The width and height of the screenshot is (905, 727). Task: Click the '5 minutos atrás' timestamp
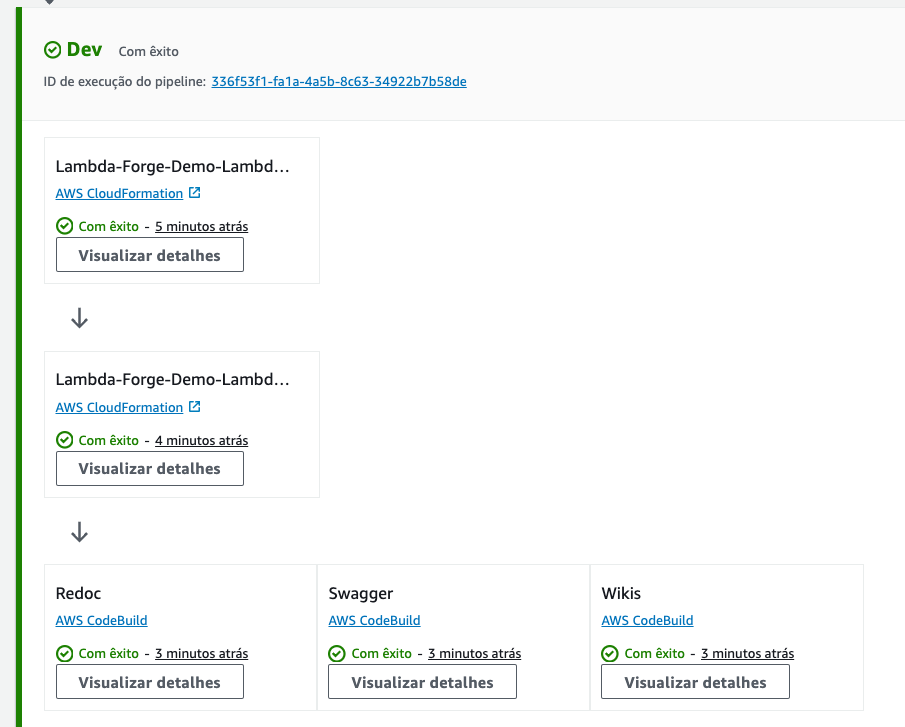(201, 227)
